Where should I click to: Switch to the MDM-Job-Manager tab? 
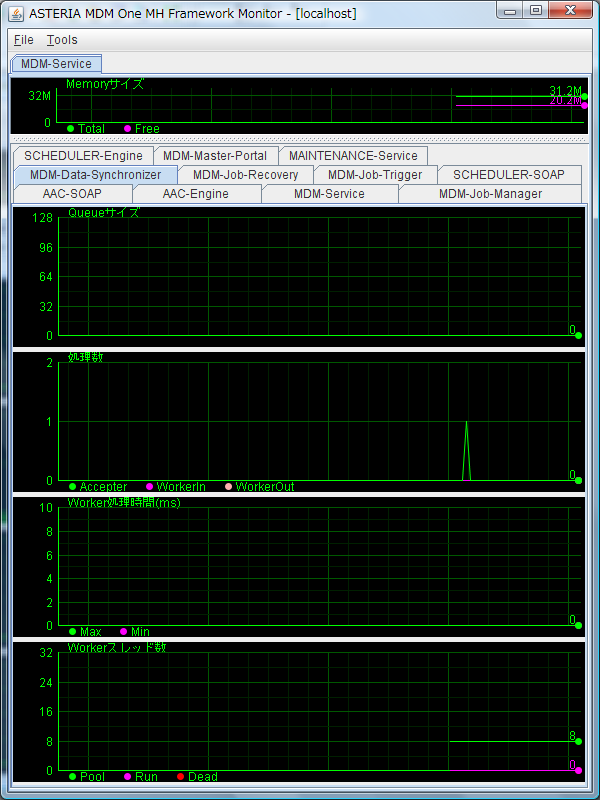pos(490,194)
